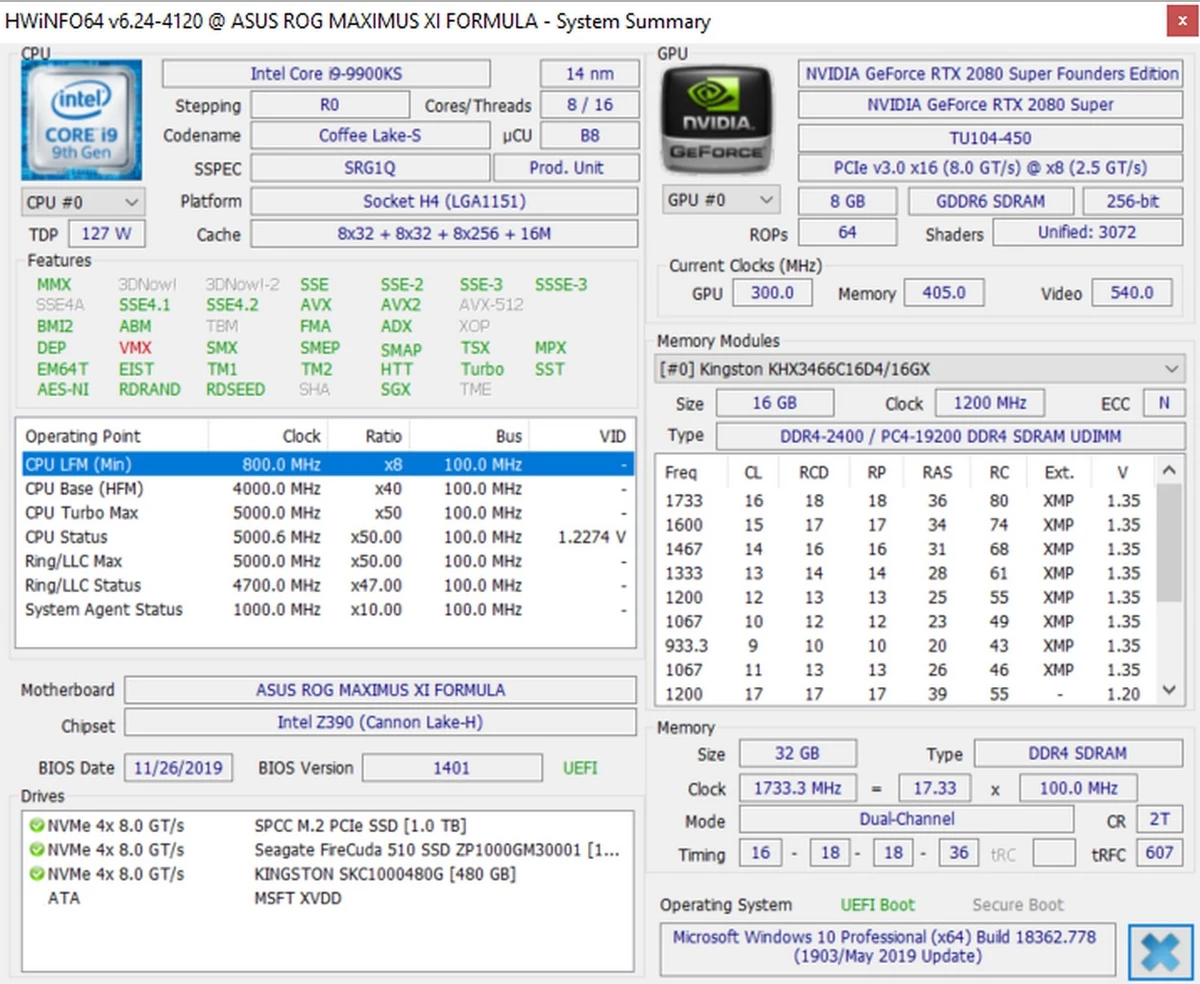Select the 1733 frequency timing row
Image resolution: width=1200 pixels, height=984 pixels.
tap(906, 501)
